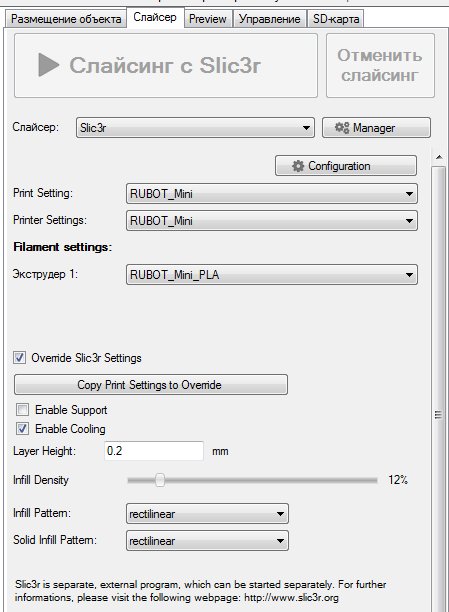
Task: Click the scrollbar up arrow
Action: [439, 157]
